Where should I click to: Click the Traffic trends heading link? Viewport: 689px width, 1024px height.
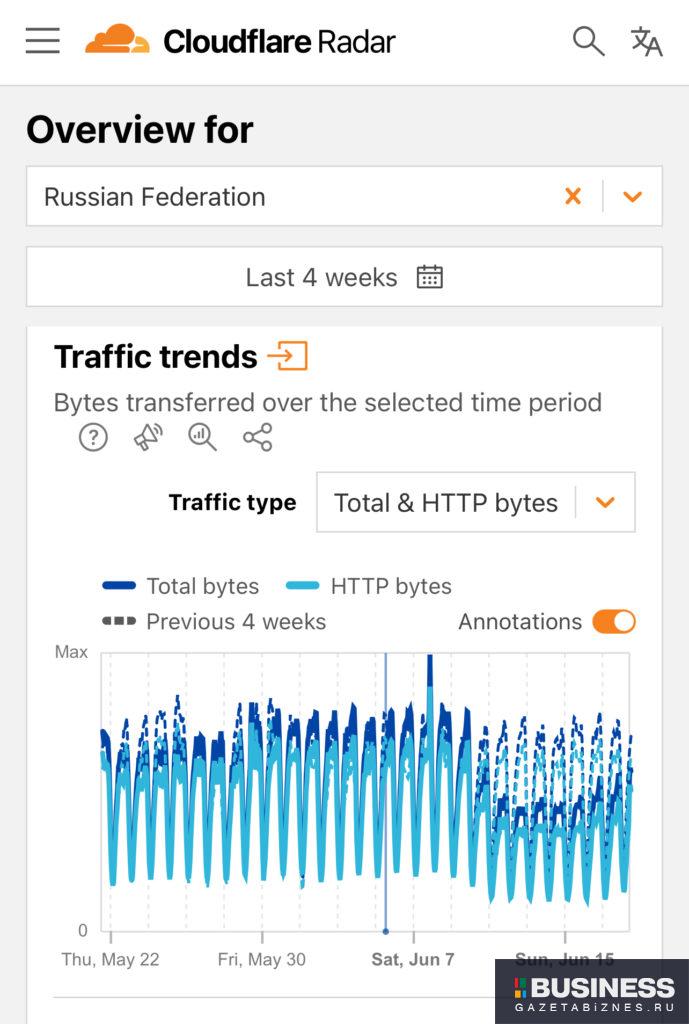click(x=156, y=356)
